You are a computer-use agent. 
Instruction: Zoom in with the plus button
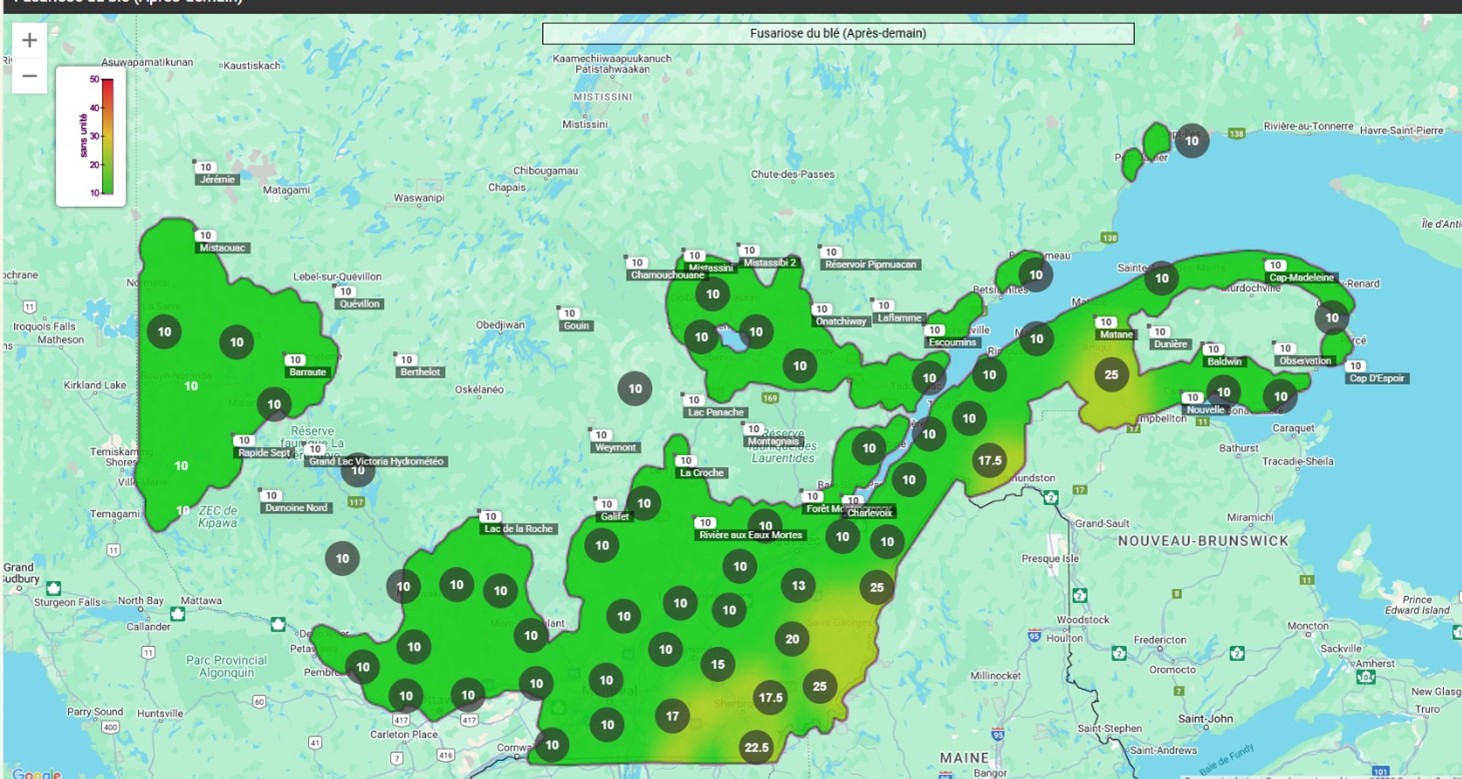30,41
